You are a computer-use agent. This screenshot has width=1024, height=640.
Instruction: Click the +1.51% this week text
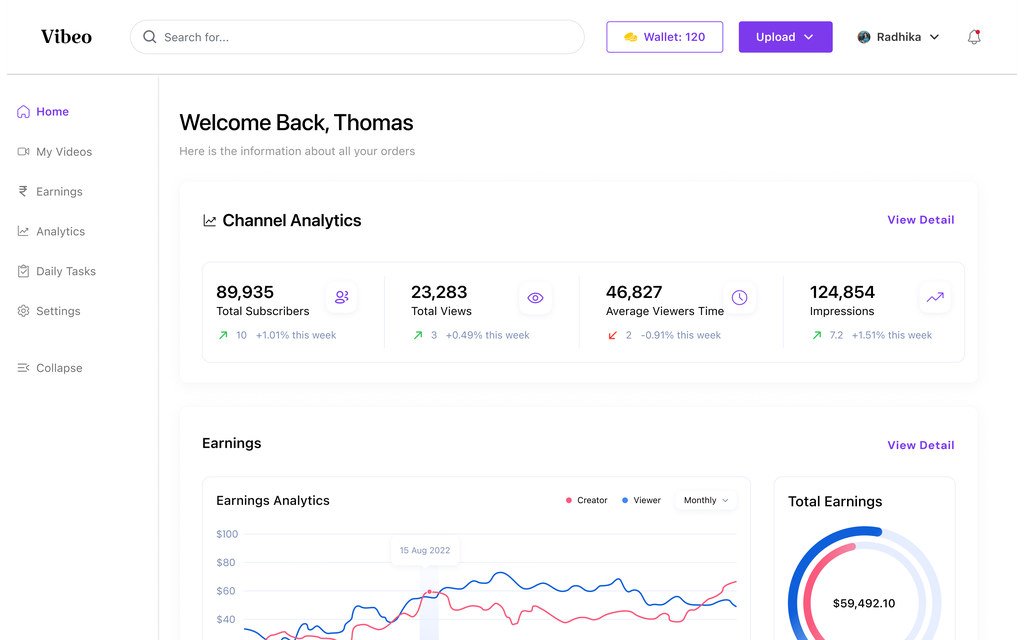(892, 335)
